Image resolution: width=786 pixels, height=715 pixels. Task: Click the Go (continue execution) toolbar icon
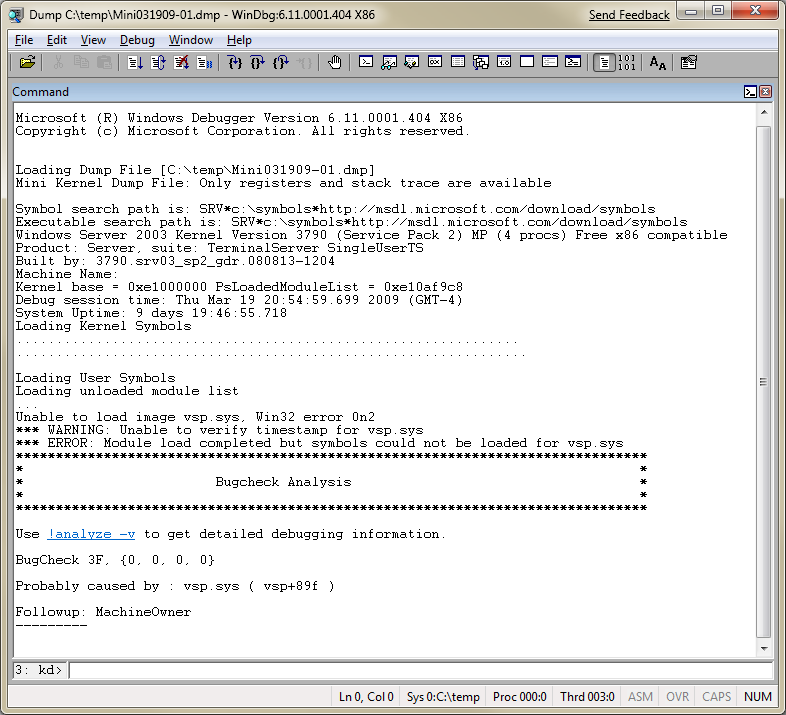point(135,62)
